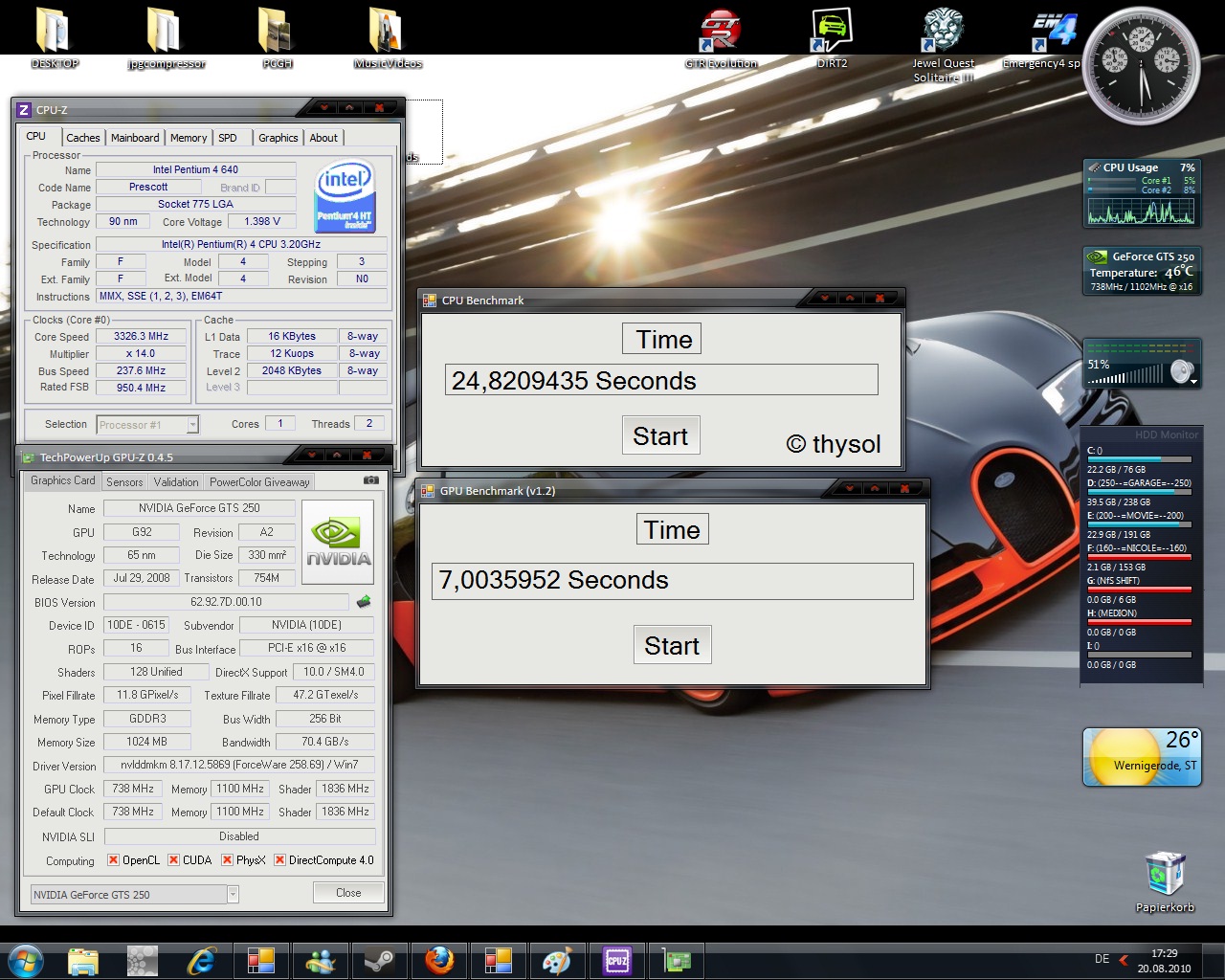Toggle the DirectCompute 4.0 checkbox
Screen dimensions: 1225x980
pos(279,859)
